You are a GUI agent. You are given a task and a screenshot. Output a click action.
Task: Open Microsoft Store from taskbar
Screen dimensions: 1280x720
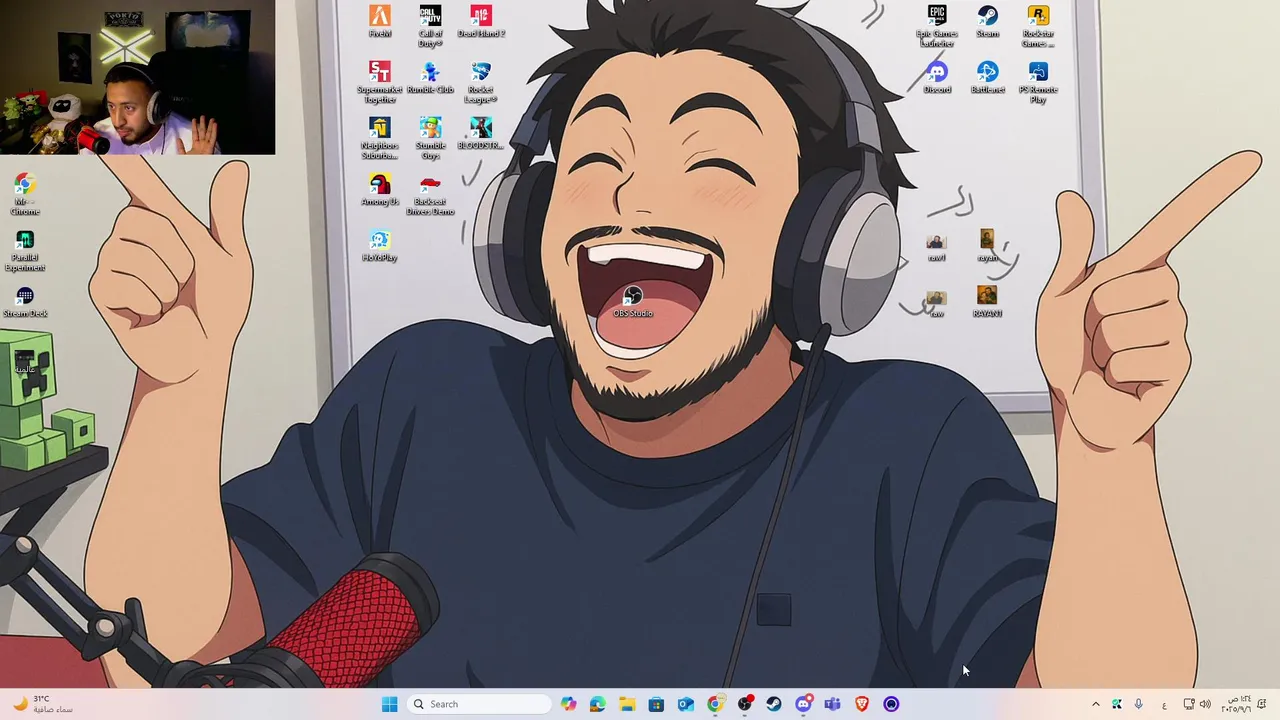[656, 704]
